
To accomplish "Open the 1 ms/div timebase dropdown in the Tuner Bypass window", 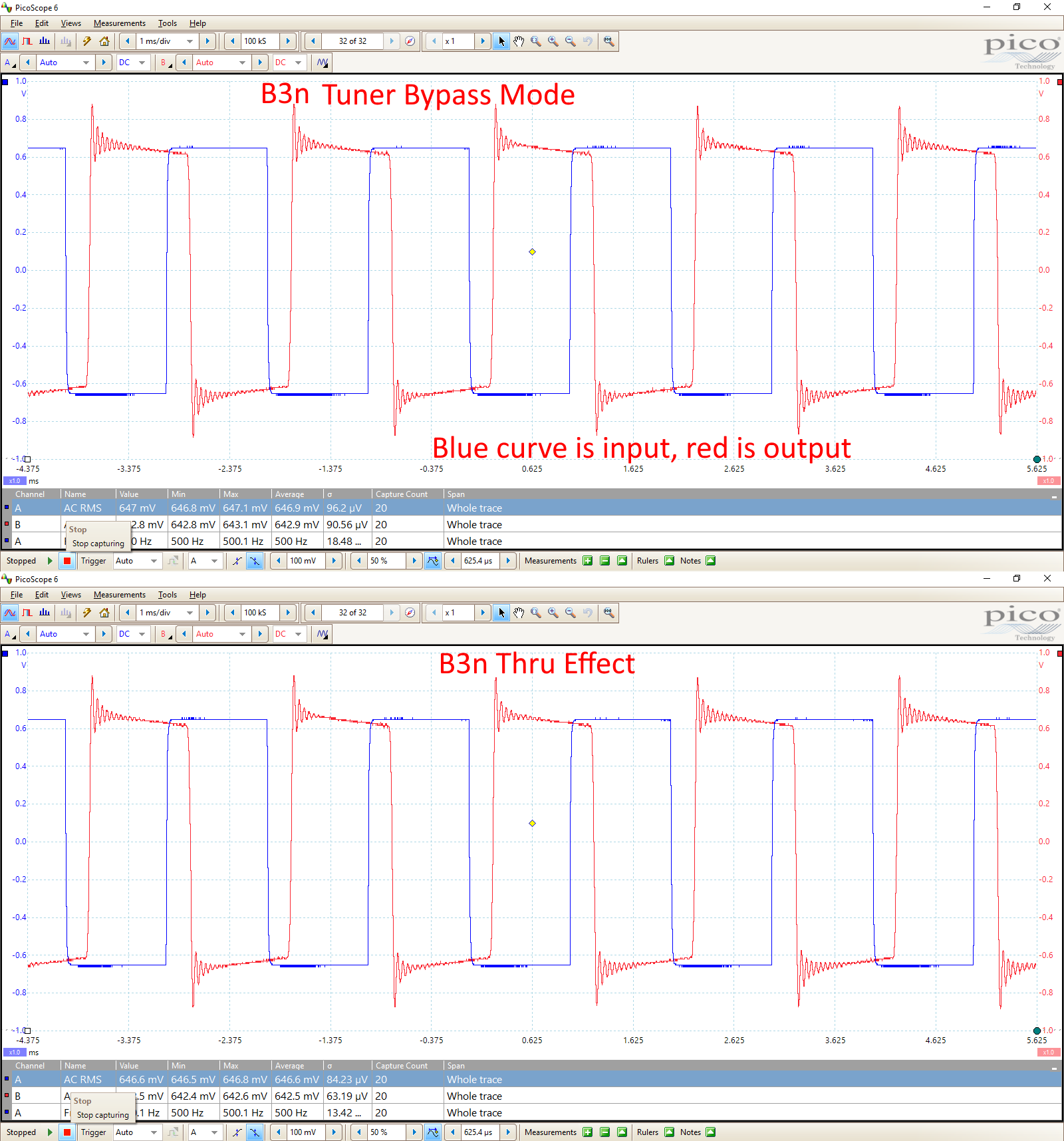I will (166, 41).
